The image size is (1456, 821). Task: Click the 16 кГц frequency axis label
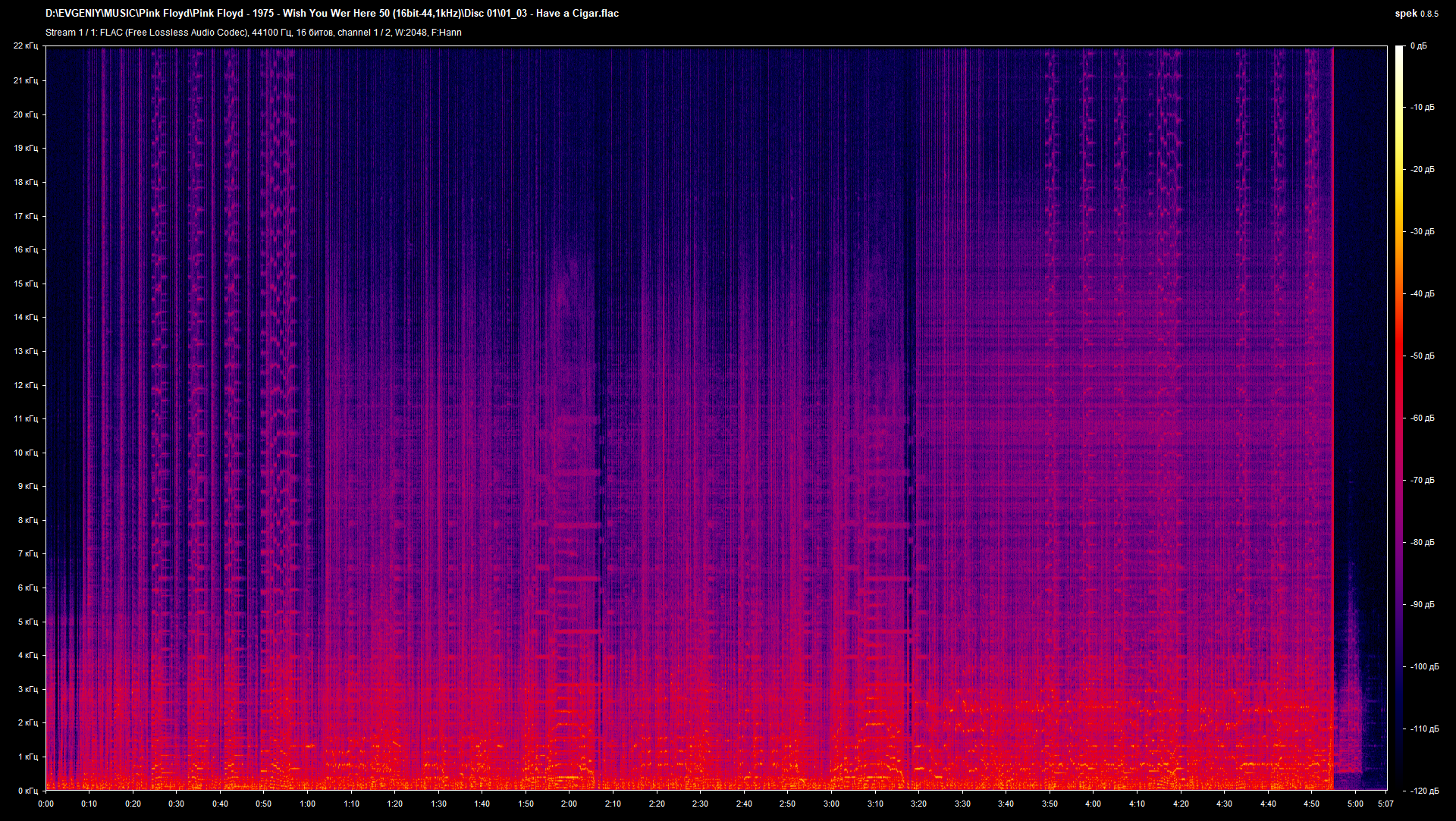click(25, 249)
